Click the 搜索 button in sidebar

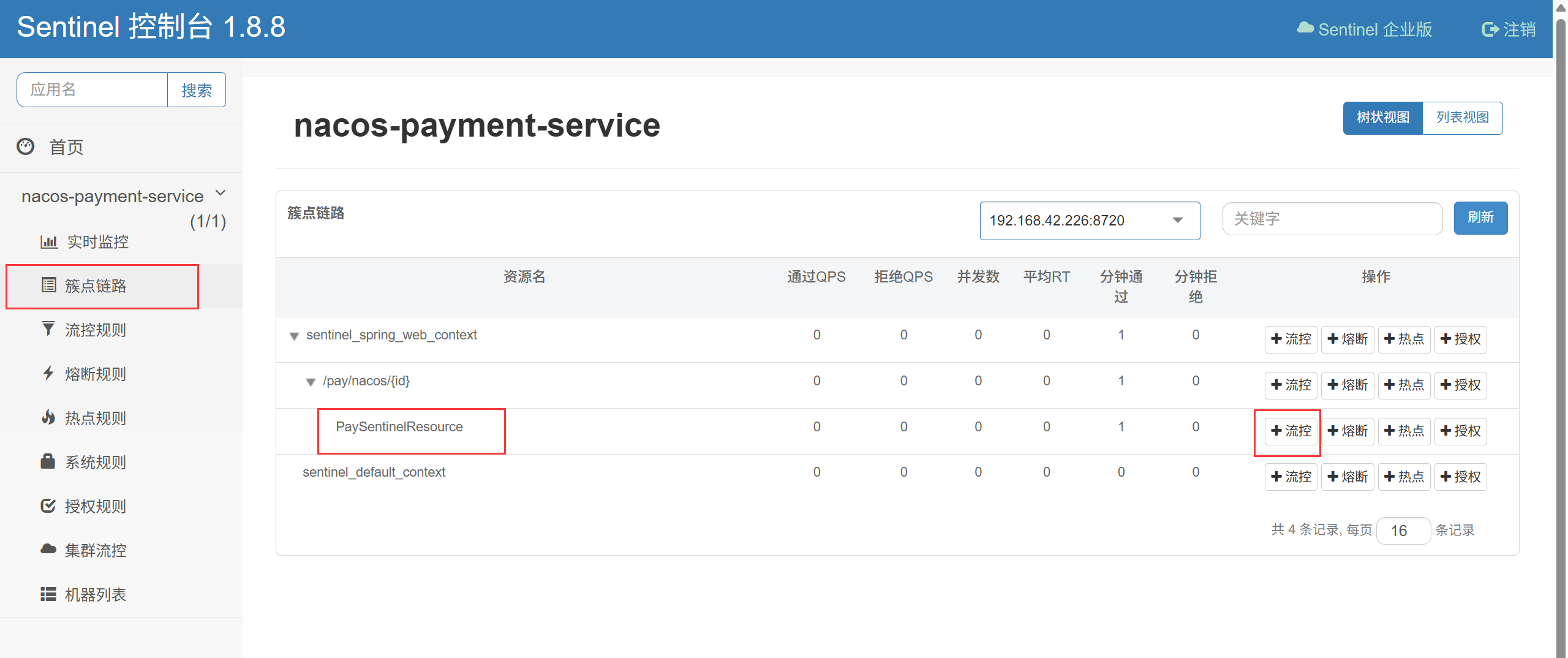coord(197,90)
